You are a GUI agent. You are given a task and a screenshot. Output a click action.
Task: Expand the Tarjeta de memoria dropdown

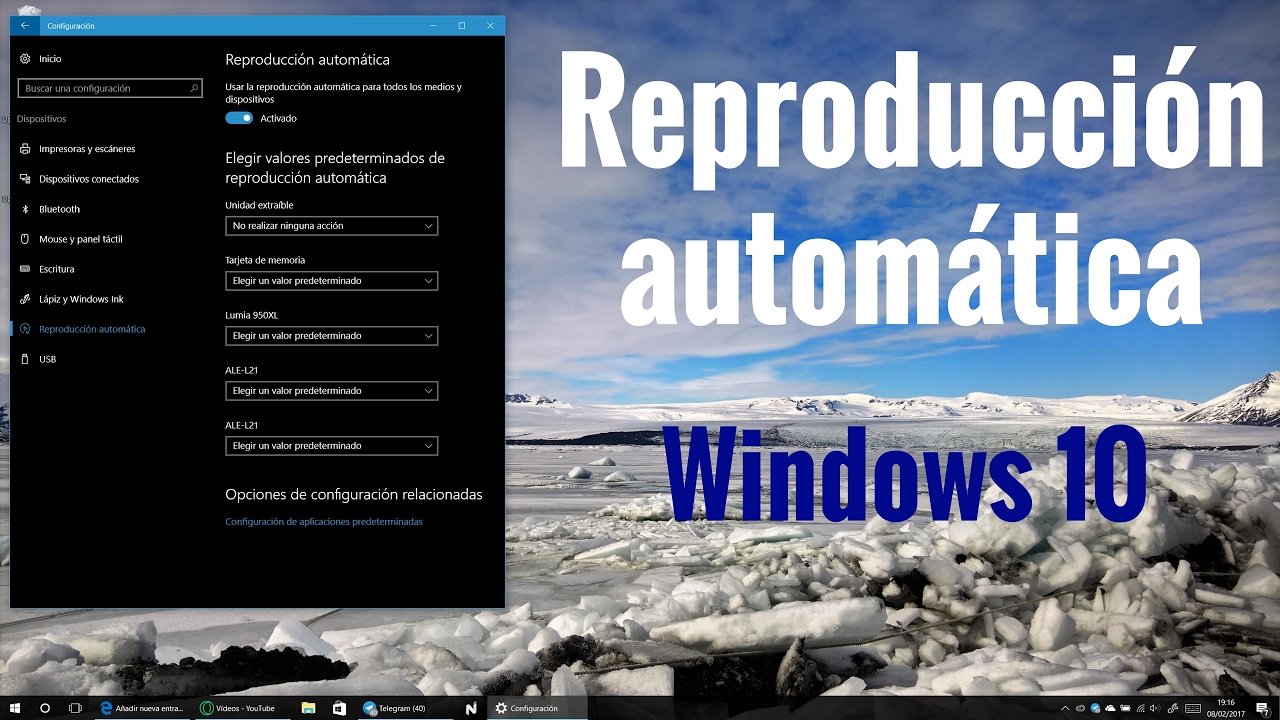click(331, 281)
